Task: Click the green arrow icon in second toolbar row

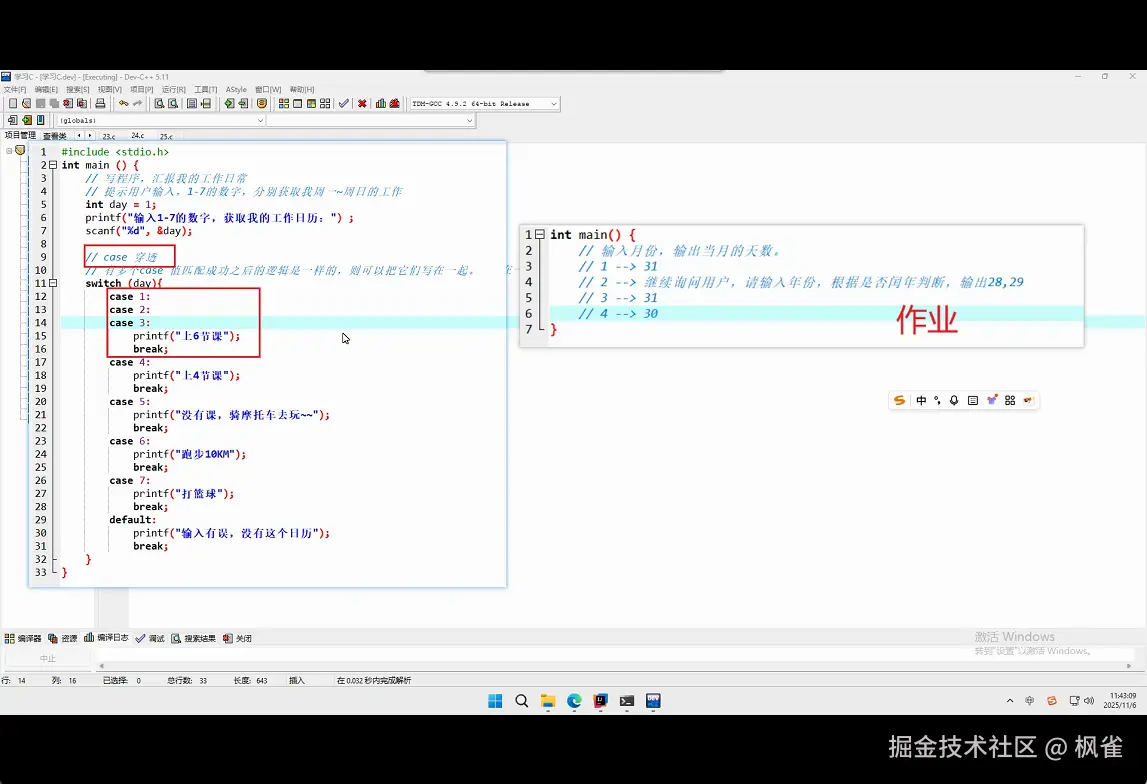Action: 26,120
